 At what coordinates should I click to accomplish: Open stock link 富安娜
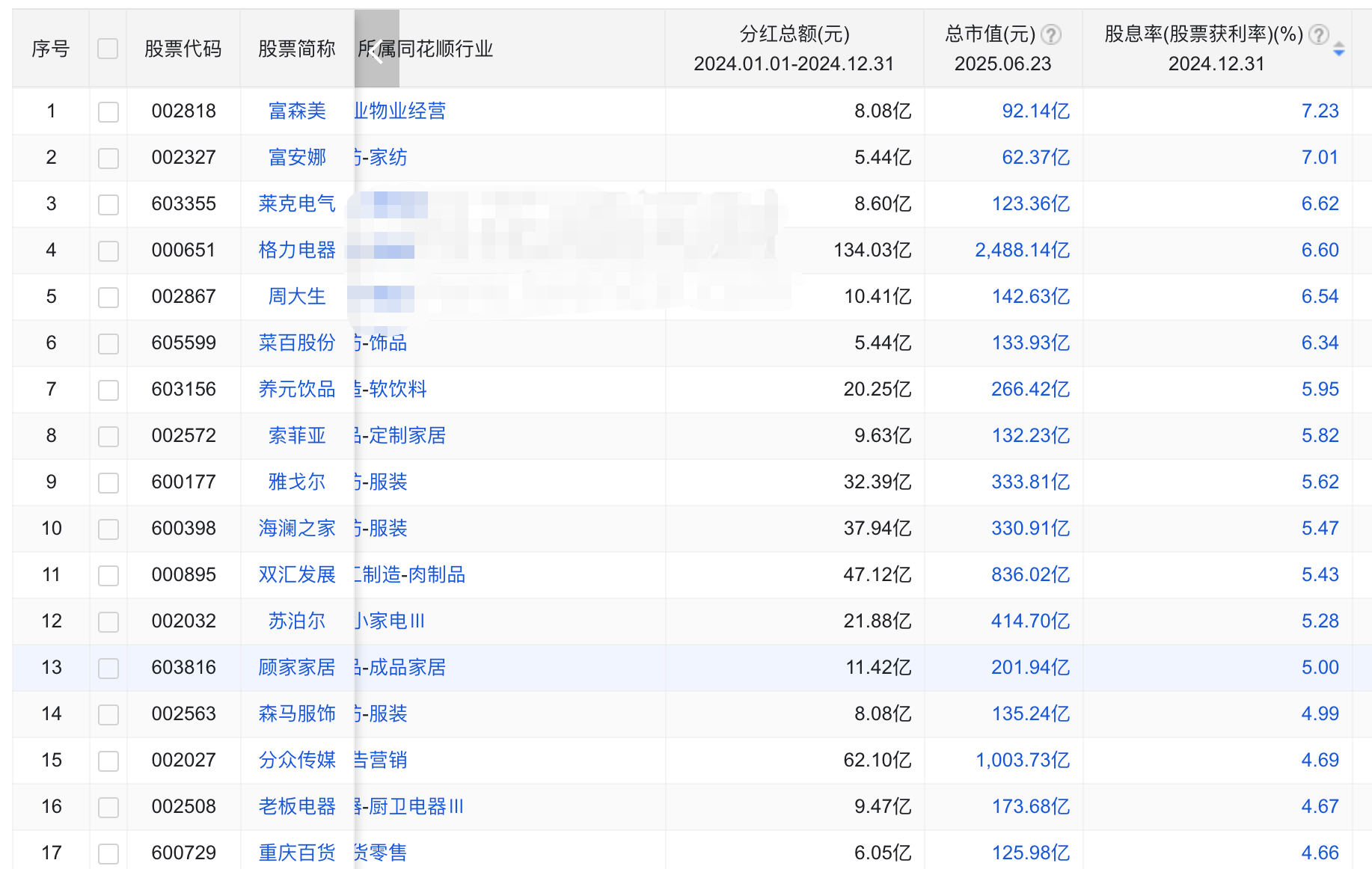[297, 157]
